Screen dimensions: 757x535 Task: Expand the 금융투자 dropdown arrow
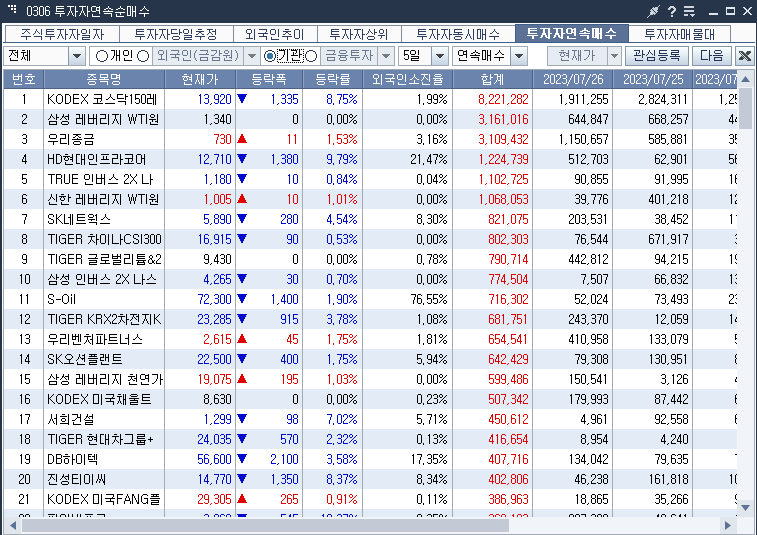pos(386,56)
